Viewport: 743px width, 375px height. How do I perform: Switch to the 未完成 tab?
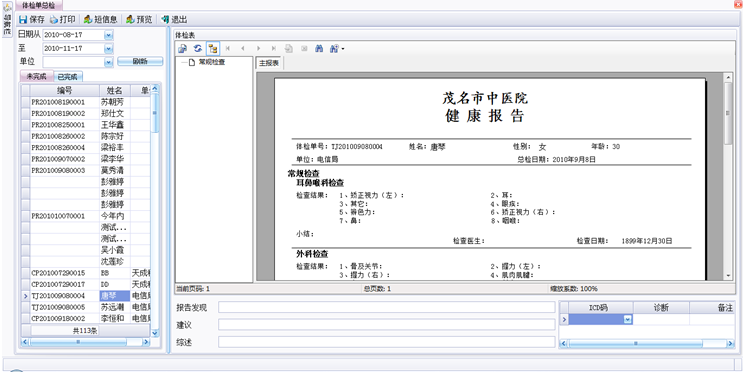pos(36,76)
